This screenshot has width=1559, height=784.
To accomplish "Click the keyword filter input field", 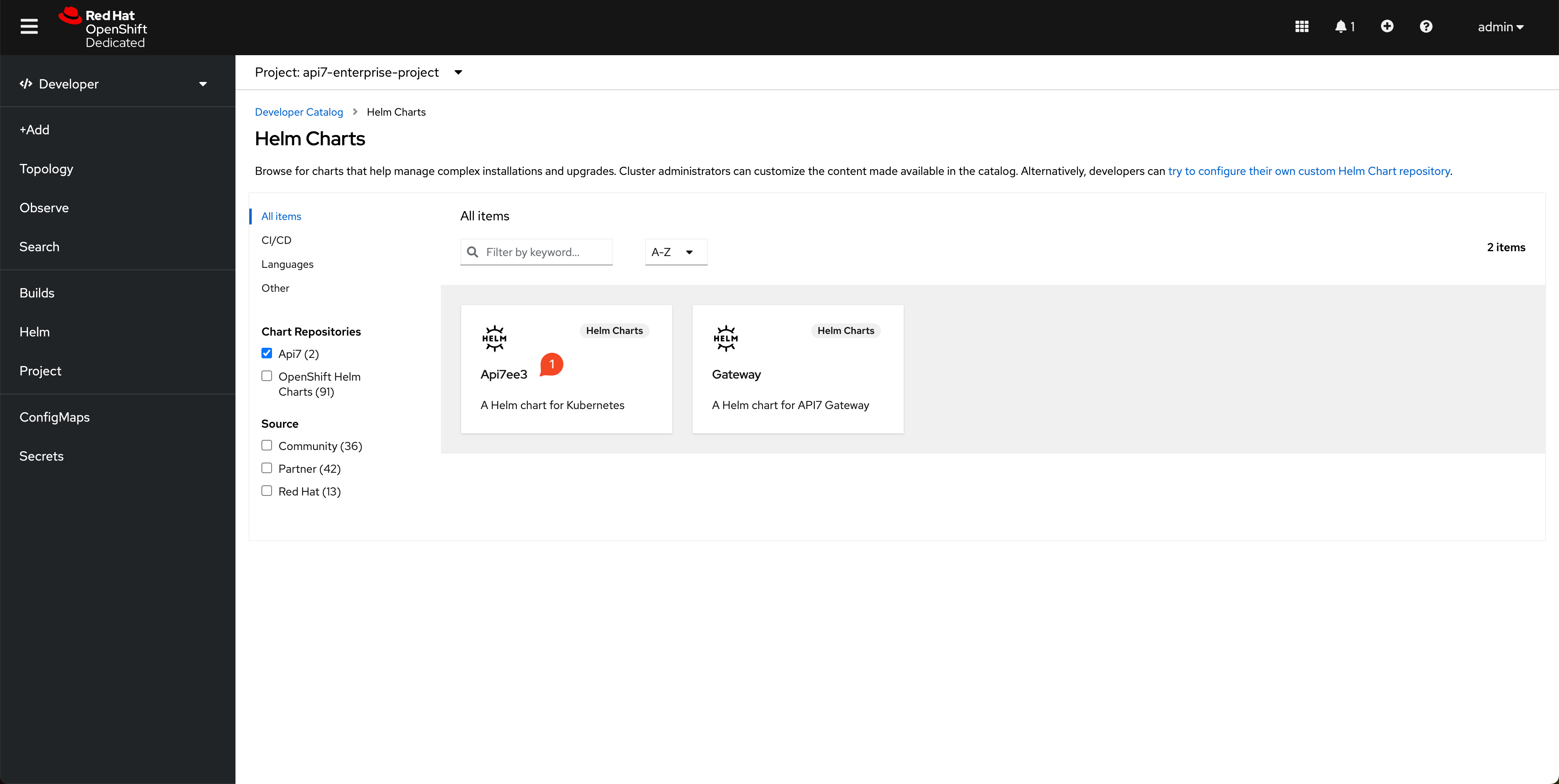I will [x=537, y=251].
